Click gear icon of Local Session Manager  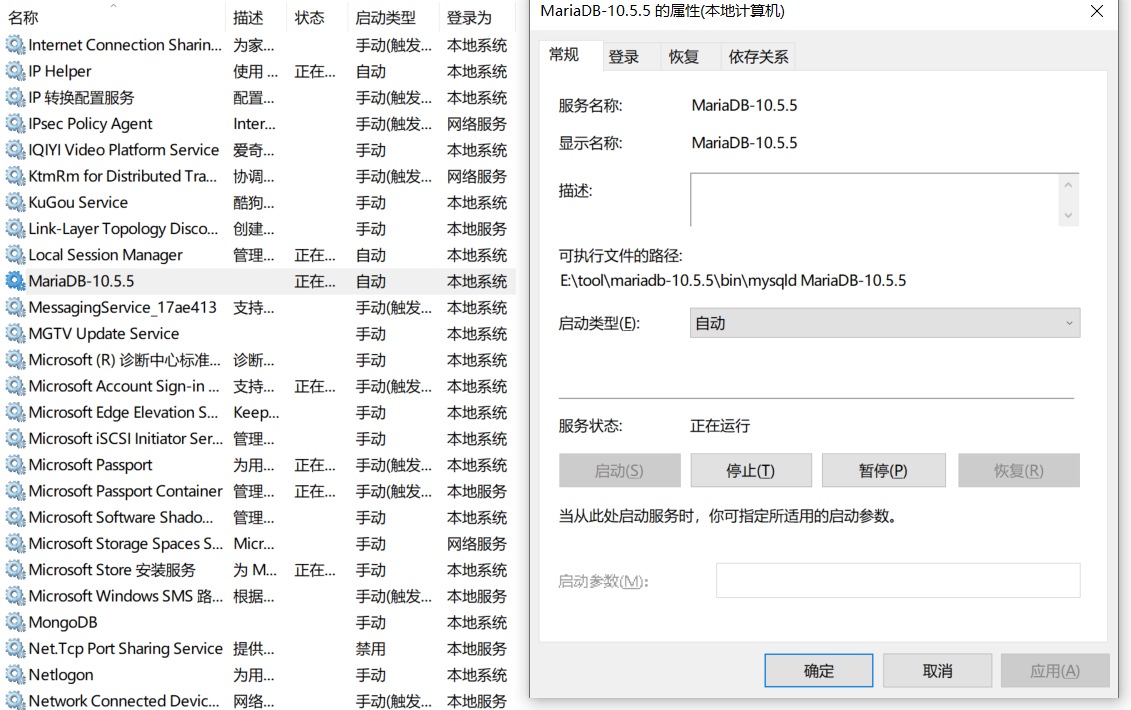[x=15, y=255]
